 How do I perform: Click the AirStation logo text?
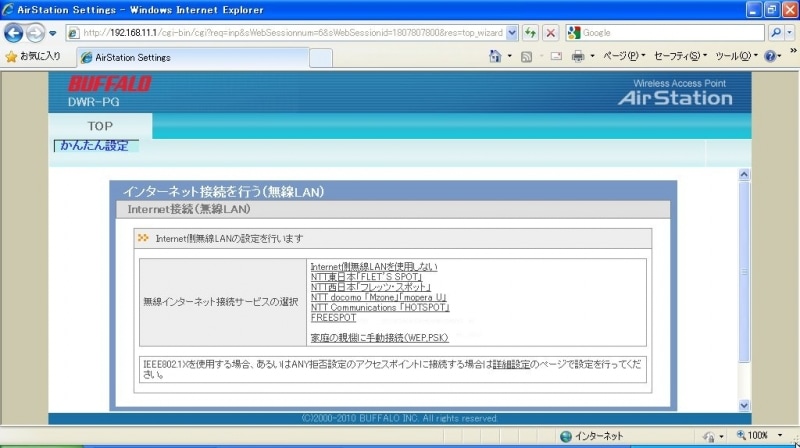[674, 98]
